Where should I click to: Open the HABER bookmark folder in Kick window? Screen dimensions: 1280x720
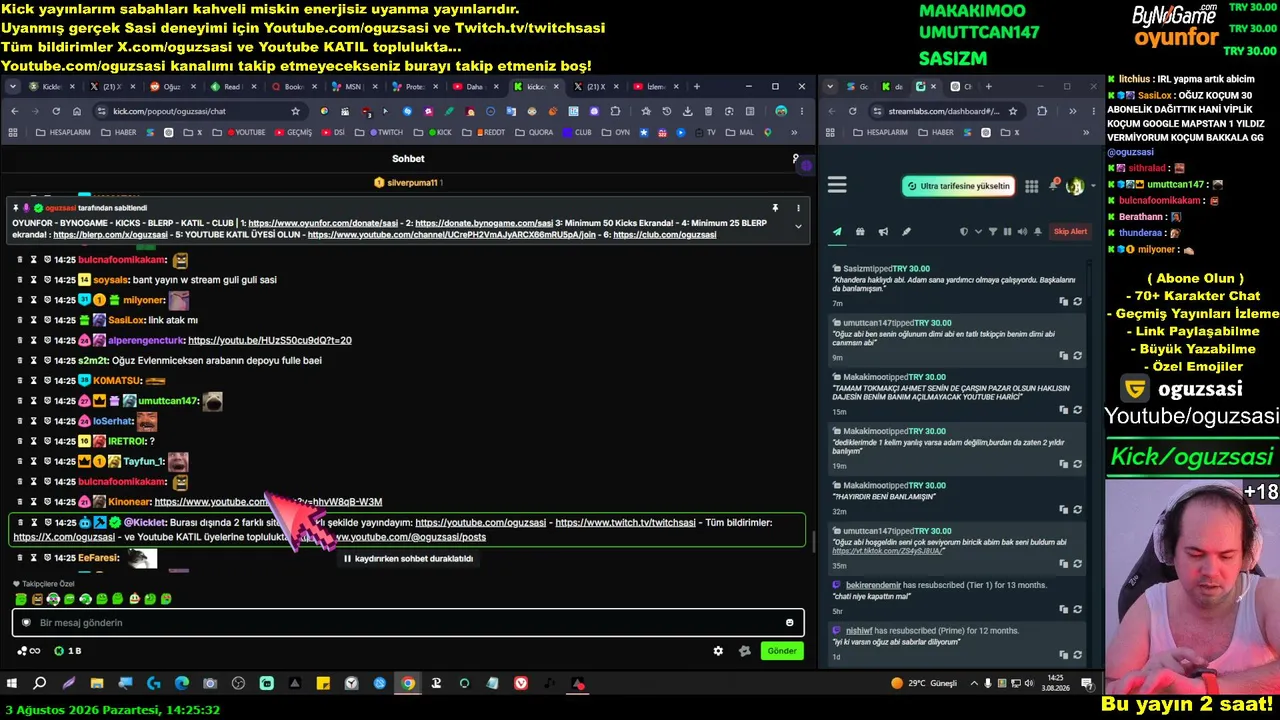(118, 132)
